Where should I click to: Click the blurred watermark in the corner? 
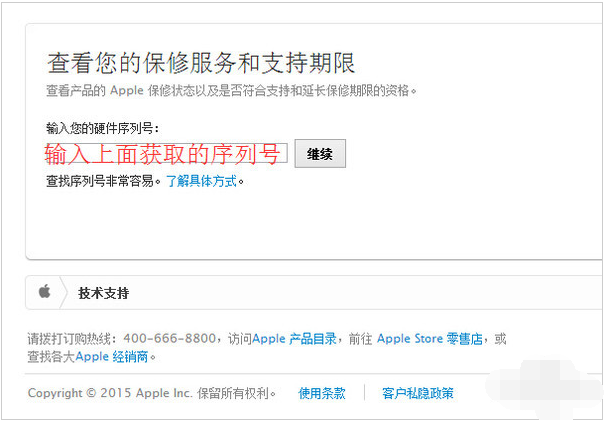545,389
